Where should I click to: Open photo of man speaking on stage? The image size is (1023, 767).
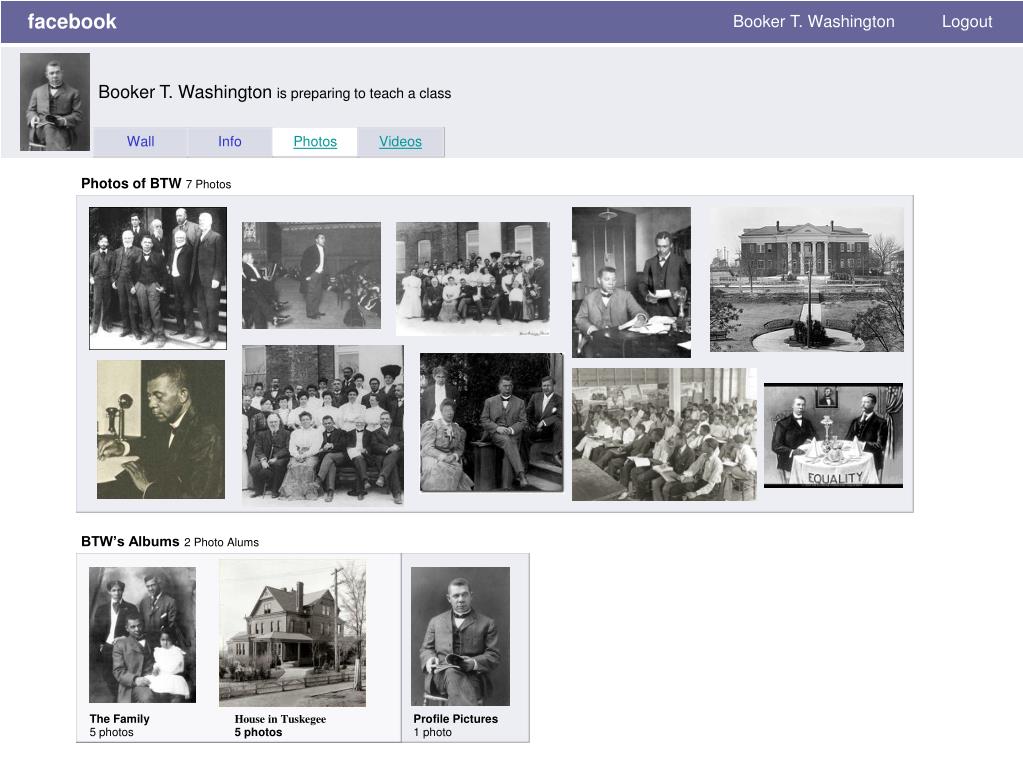pyautogui.click(x=311, y=275)
